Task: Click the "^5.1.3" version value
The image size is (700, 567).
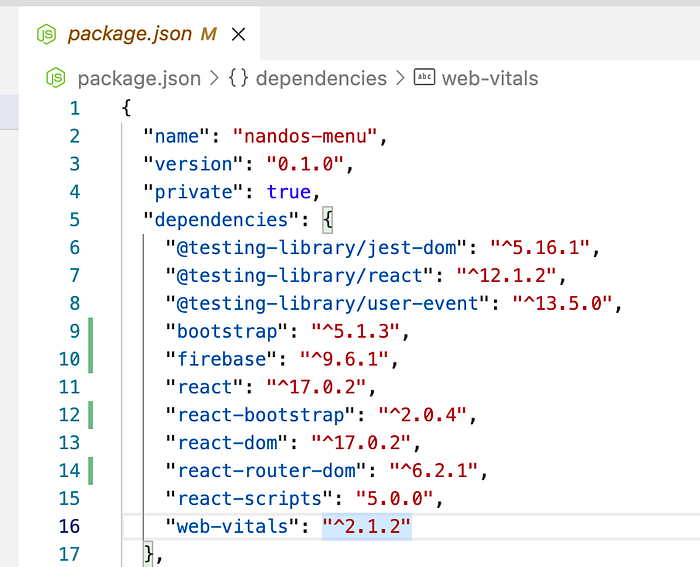Action: point(355,331)
